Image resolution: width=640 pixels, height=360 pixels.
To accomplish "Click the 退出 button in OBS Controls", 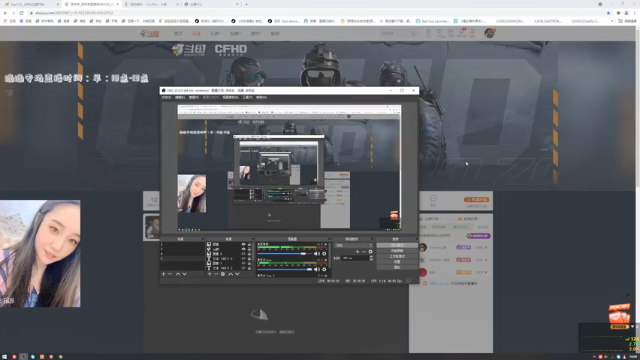I will click(397, 267).
